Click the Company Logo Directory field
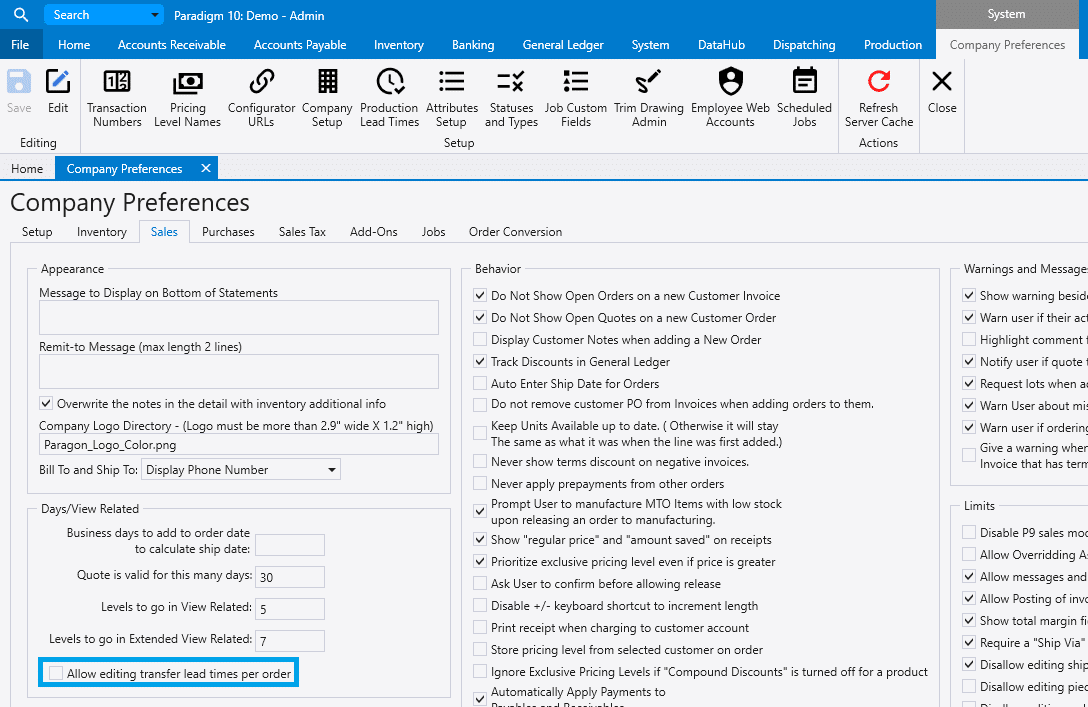1088x707 pixels. coord(239,445)
